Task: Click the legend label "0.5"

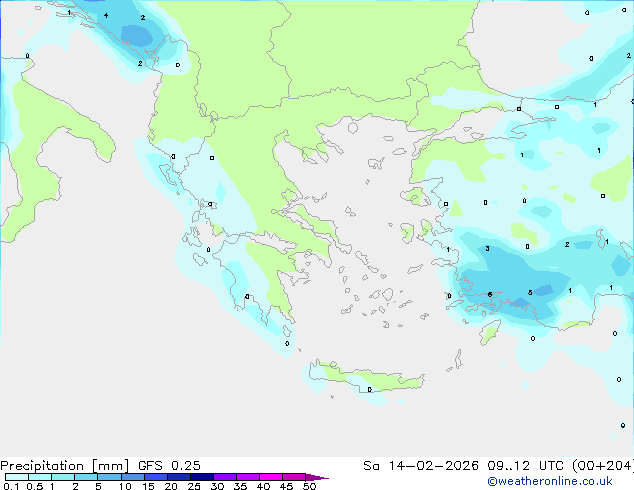Action: coord(35,486)
